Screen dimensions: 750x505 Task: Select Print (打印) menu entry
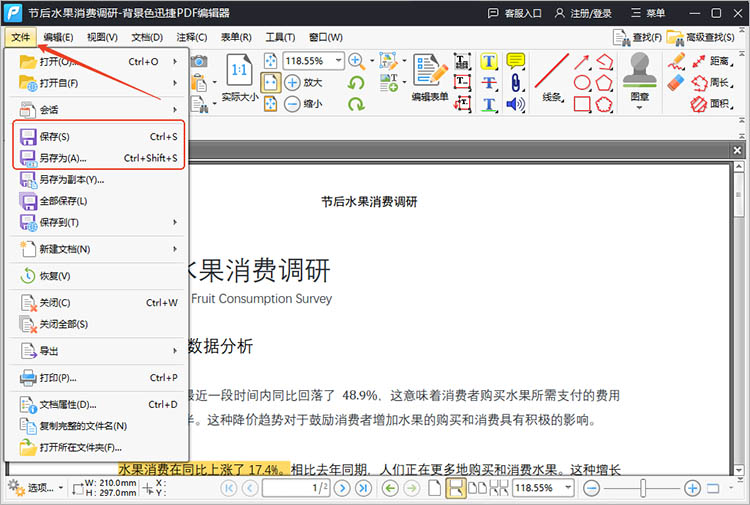tap(98, 378)
